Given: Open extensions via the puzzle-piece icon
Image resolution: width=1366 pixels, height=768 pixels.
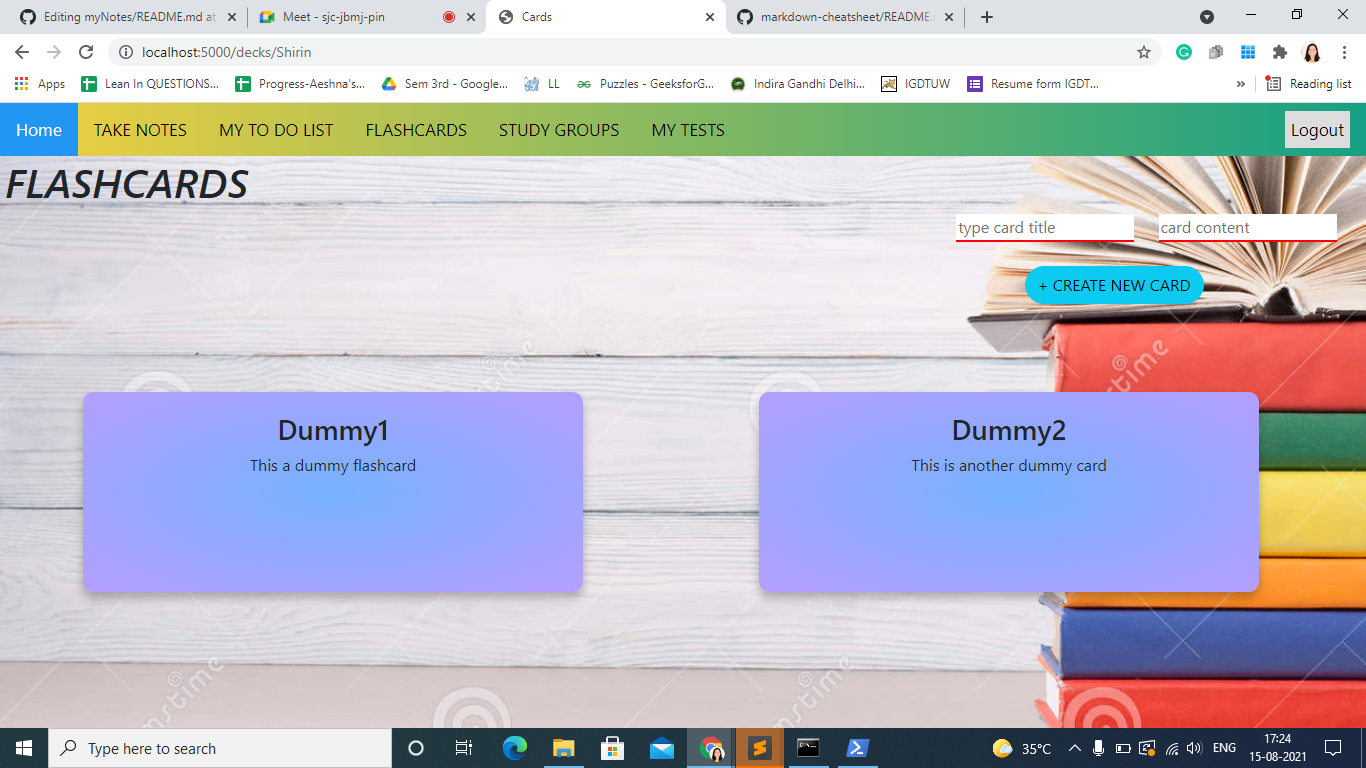Looking at the screenshot, I should (x=1279, y=51).
